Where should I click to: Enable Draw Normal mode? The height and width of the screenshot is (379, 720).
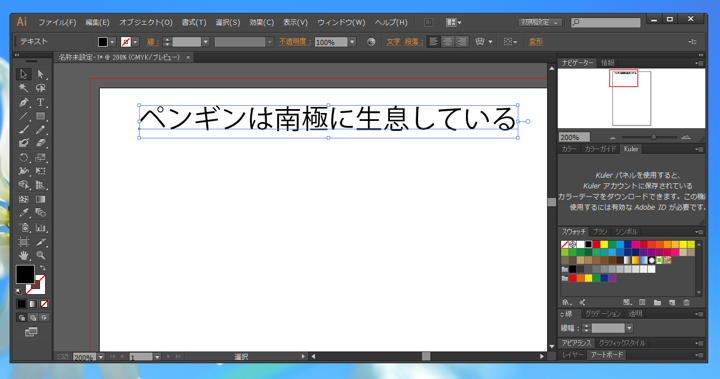[x=22, y=317]
